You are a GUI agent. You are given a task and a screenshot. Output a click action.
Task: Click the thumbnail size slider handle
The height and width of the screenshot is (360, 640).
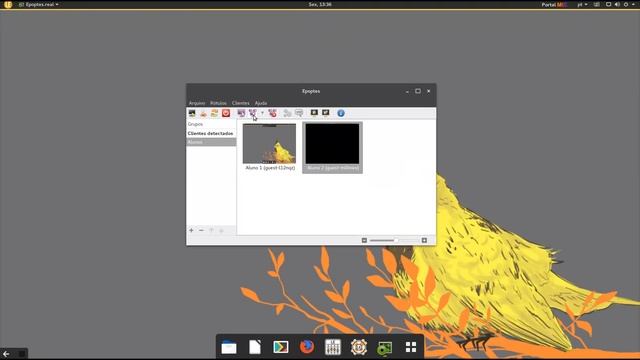click(396, 240)
